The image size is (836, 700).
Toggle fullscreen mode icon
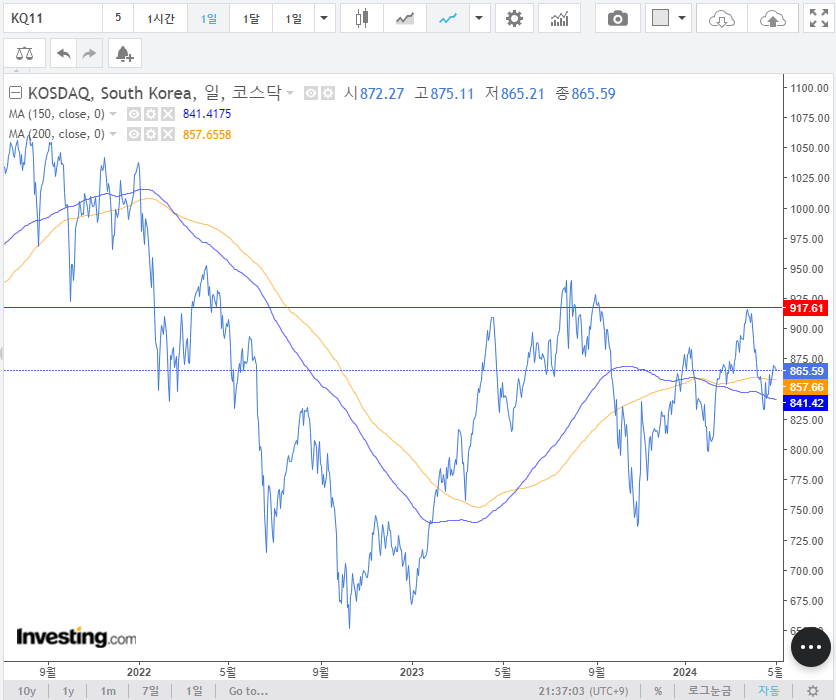point(818,19)
